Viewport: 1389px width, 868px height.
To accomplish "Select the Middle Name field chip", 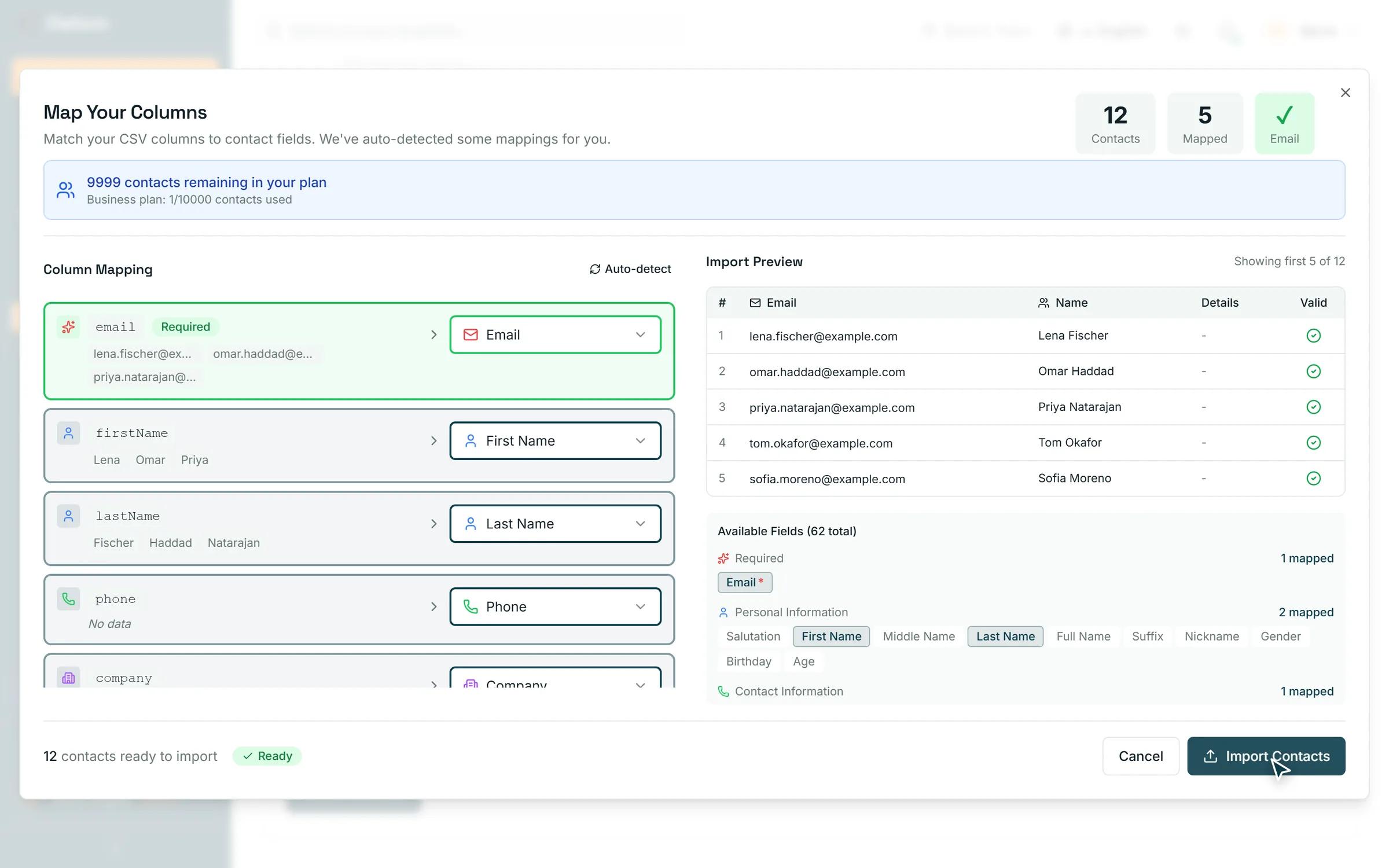I will click(918, 637).
